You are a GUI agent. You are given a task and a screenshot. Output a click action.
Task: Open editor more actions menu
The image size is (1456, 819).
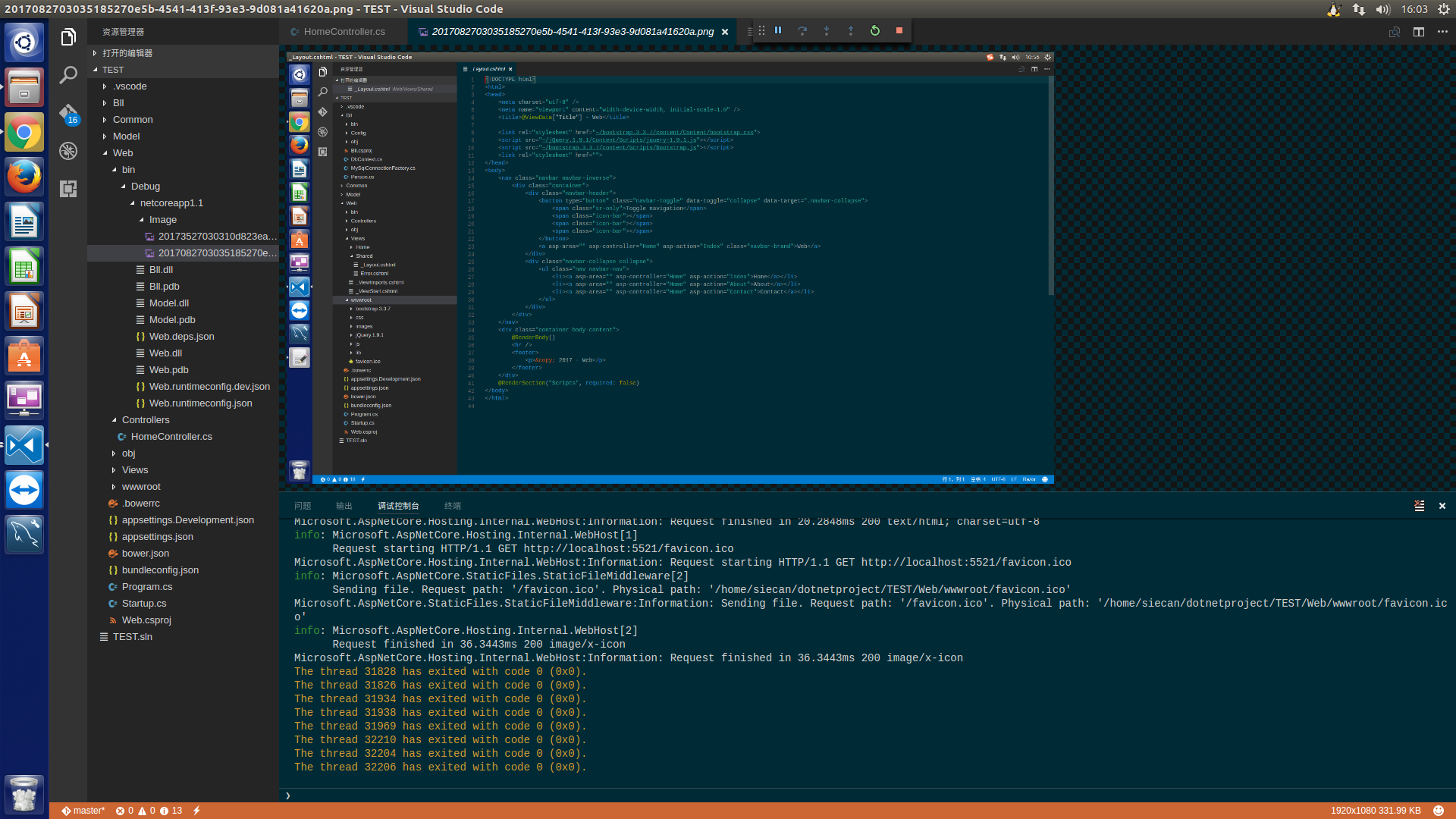pos(1442,32)
